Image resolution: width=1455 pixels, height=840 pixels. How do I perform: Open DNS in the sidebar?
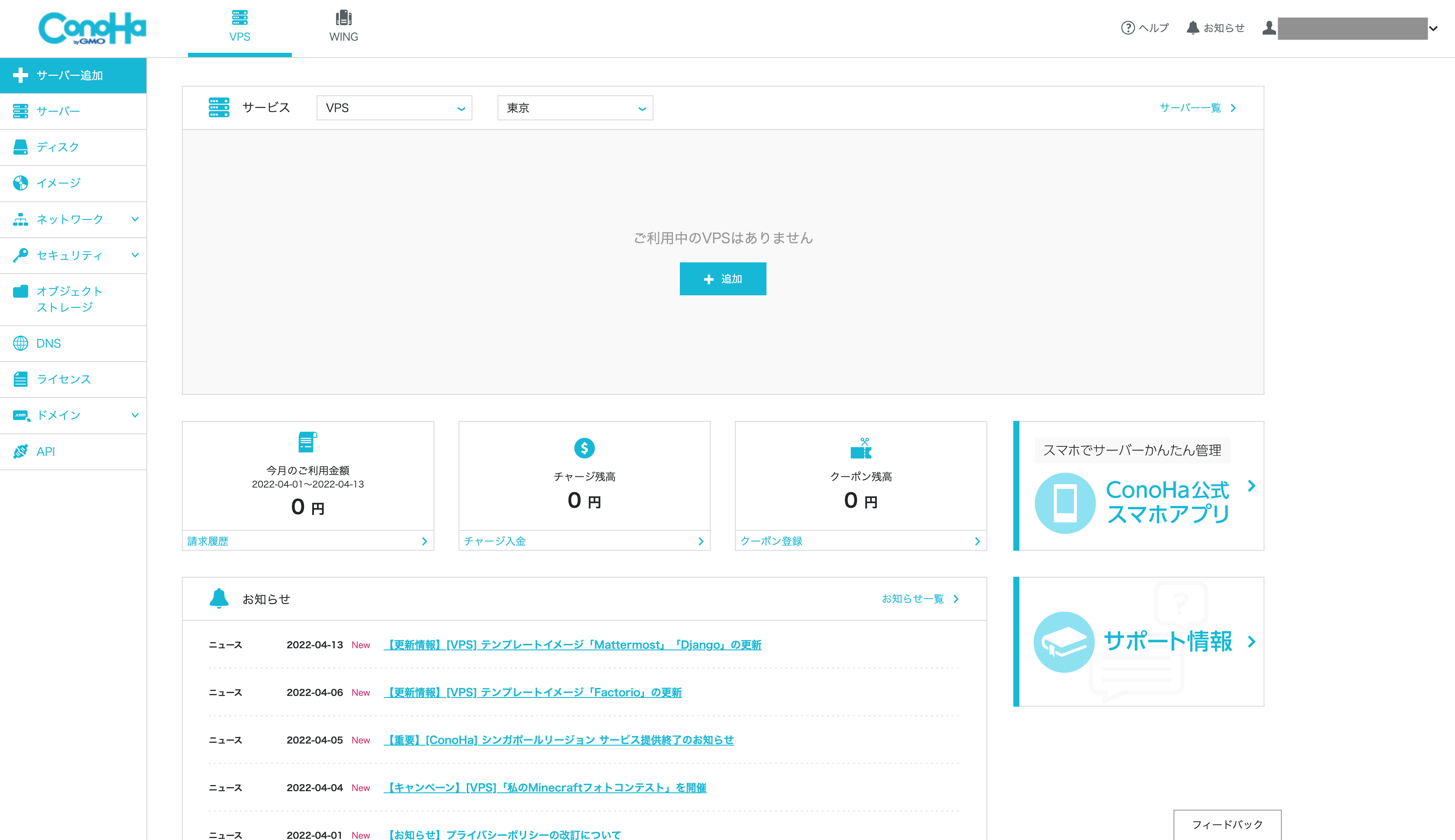pyautogui.click(x=73, y=343)
